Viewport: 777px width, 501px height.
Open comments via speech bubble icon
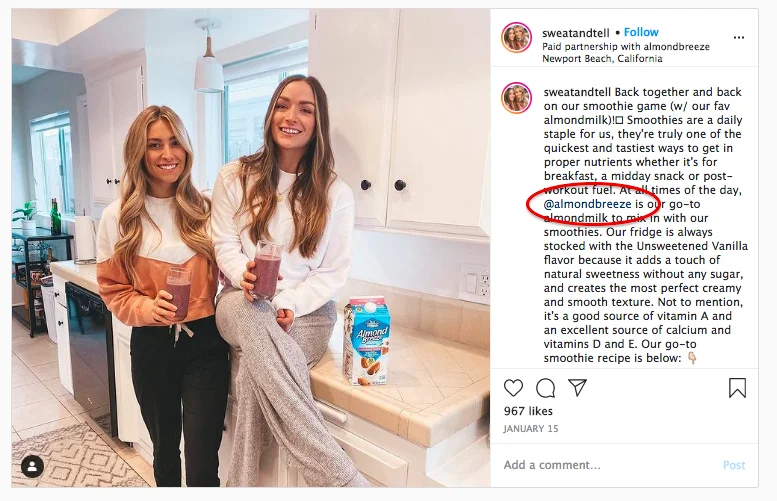point(546,388)
